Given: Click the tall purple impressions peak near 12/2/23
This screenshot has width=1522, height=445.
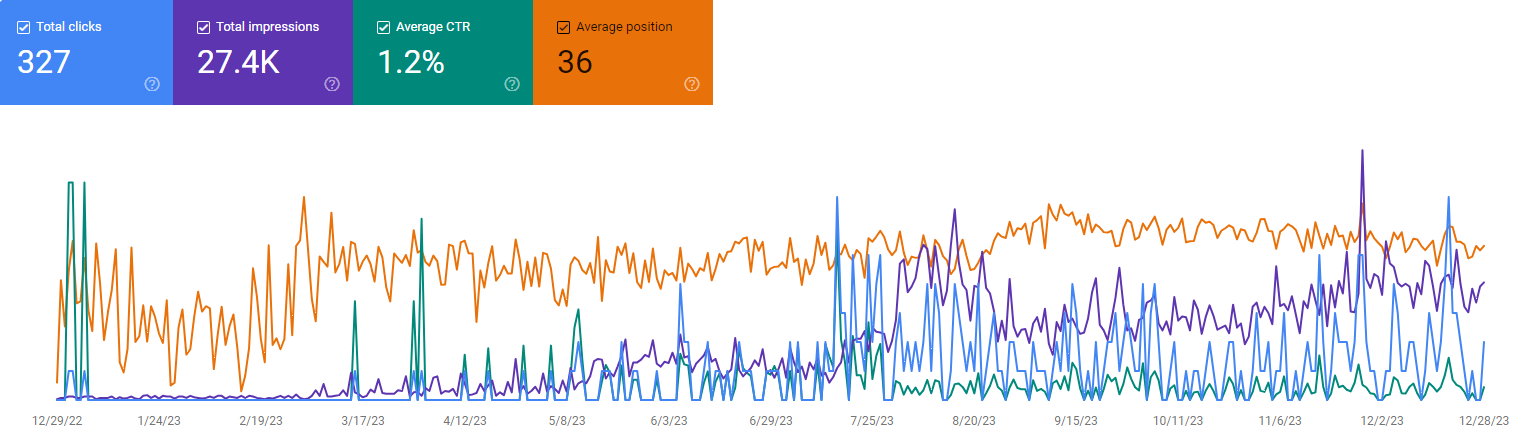Looking at the screenshot, I should (x=1362, y=152).
